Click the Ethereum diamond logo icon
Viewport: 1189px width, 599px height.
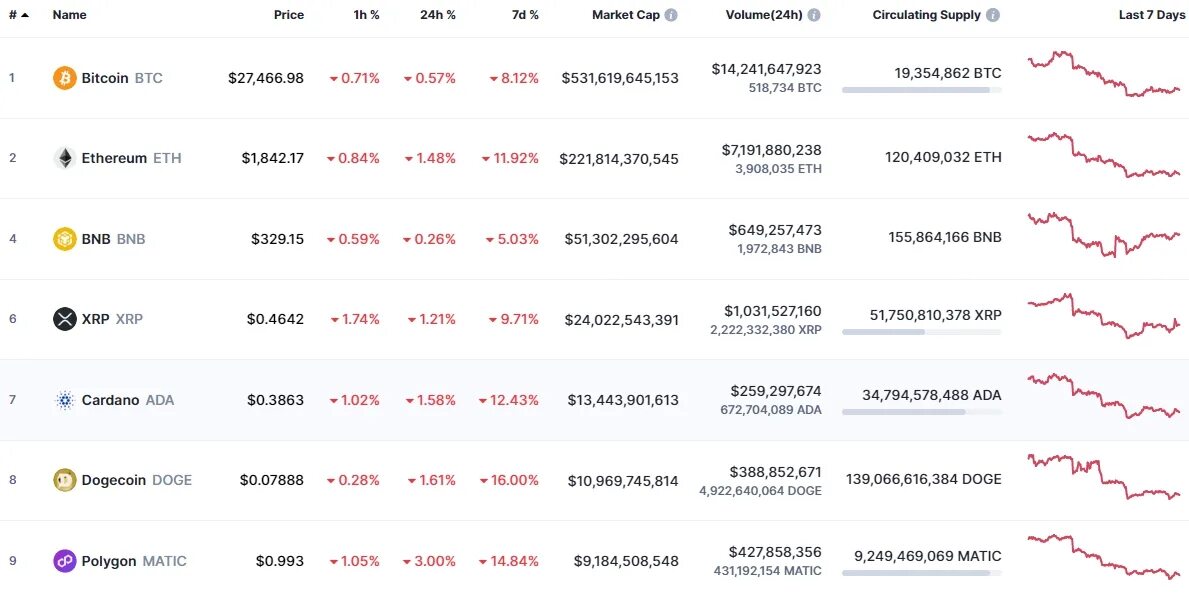(x=64, y=158)
